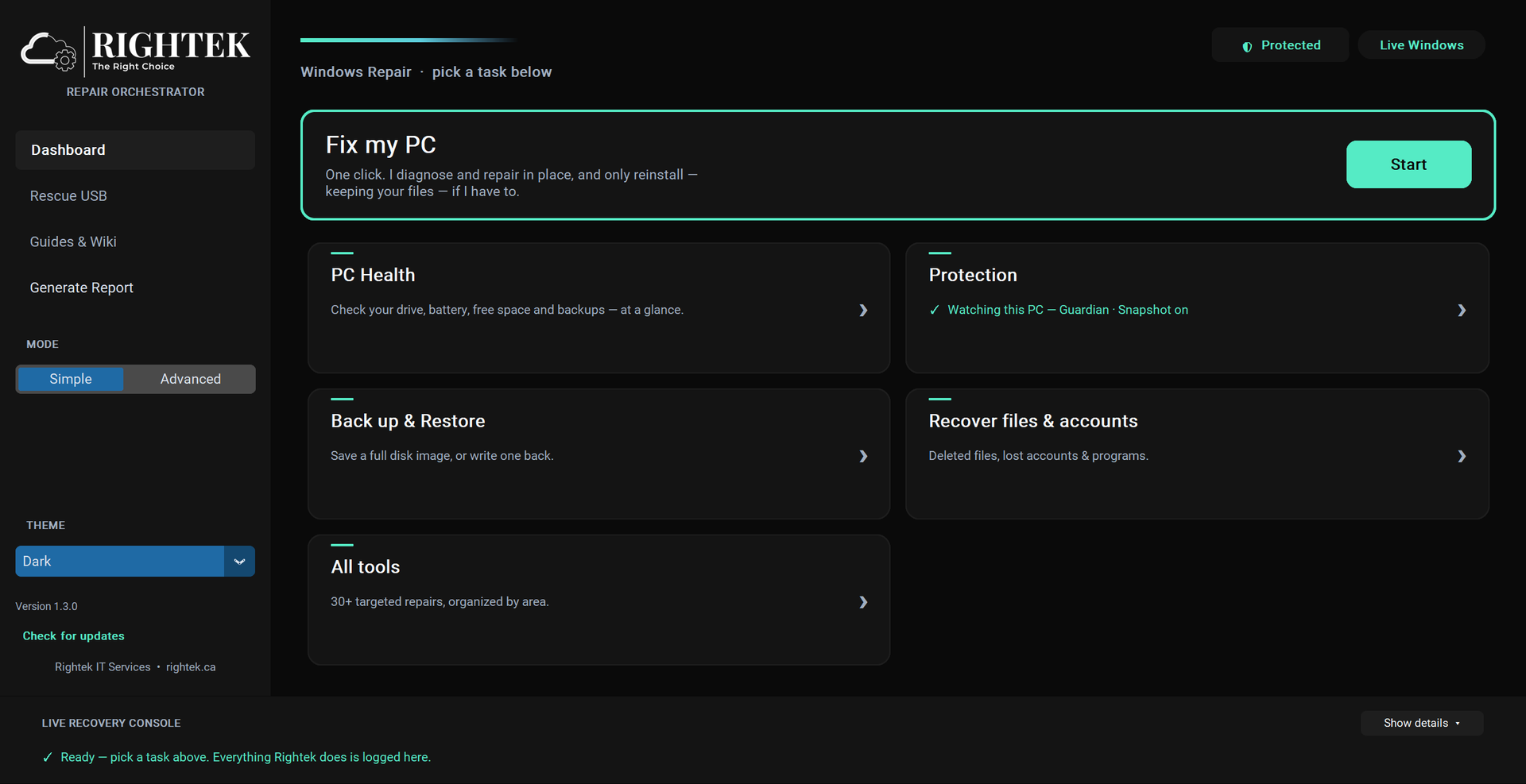Click the Ready status message in console
1526x784 pixels.
point(246,757)
